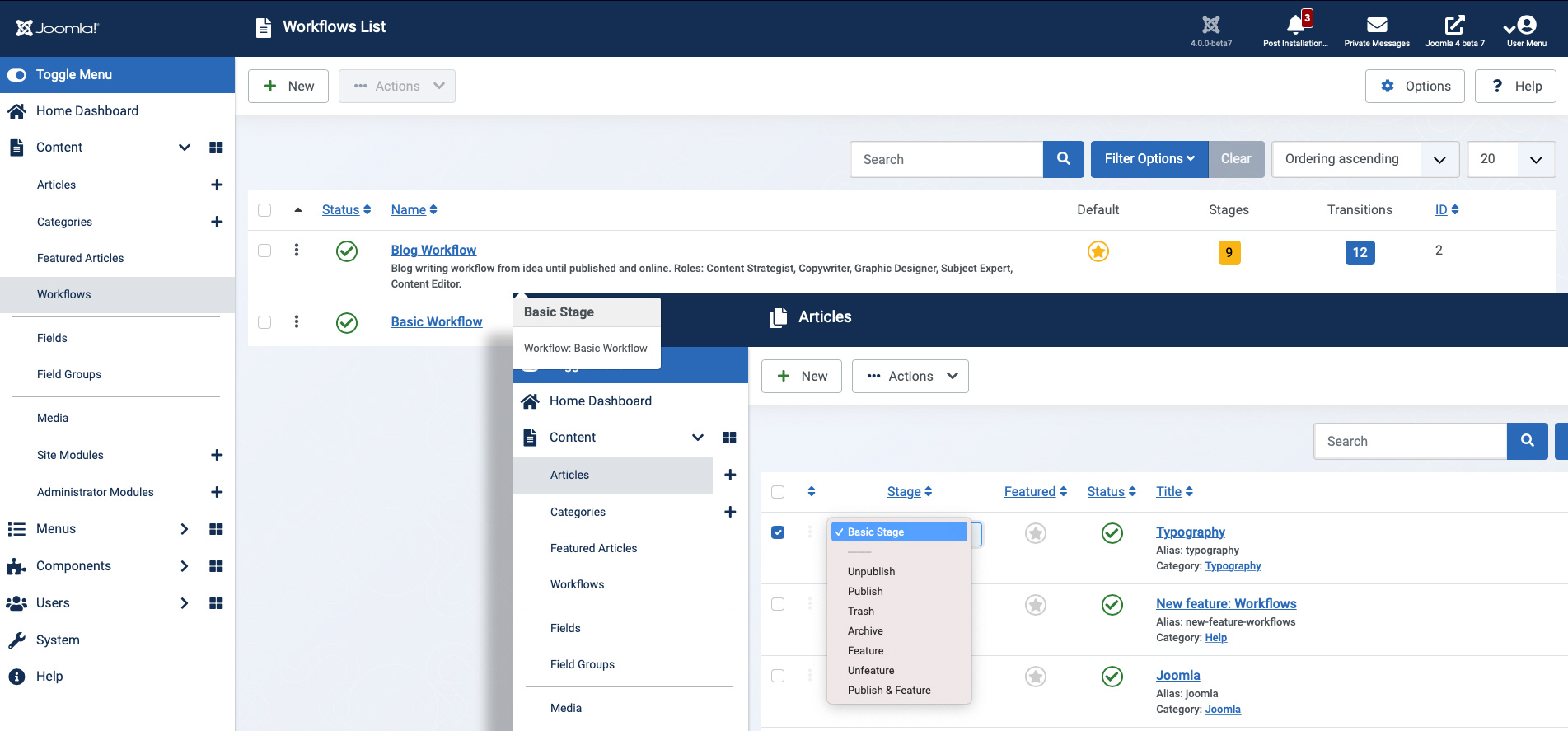Open Actions dropdown in Articles window
Image resolution: width=1568 pixels, height=731 pixels.
point(910,376)
